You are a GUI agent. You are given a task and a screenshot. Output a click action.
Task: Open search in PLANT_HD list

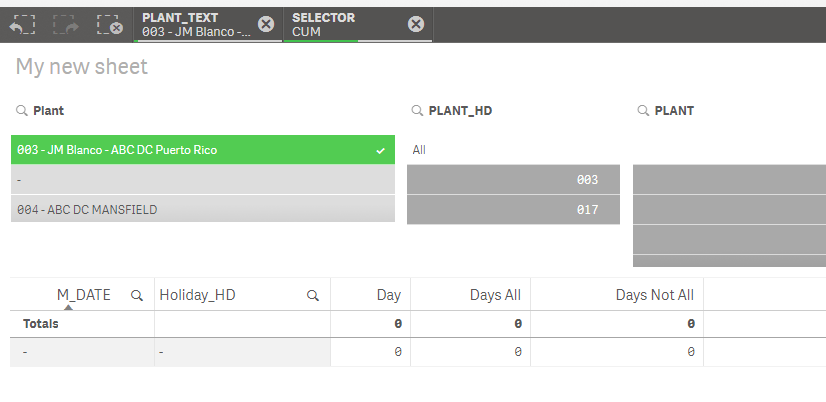(x=418, y=111)
